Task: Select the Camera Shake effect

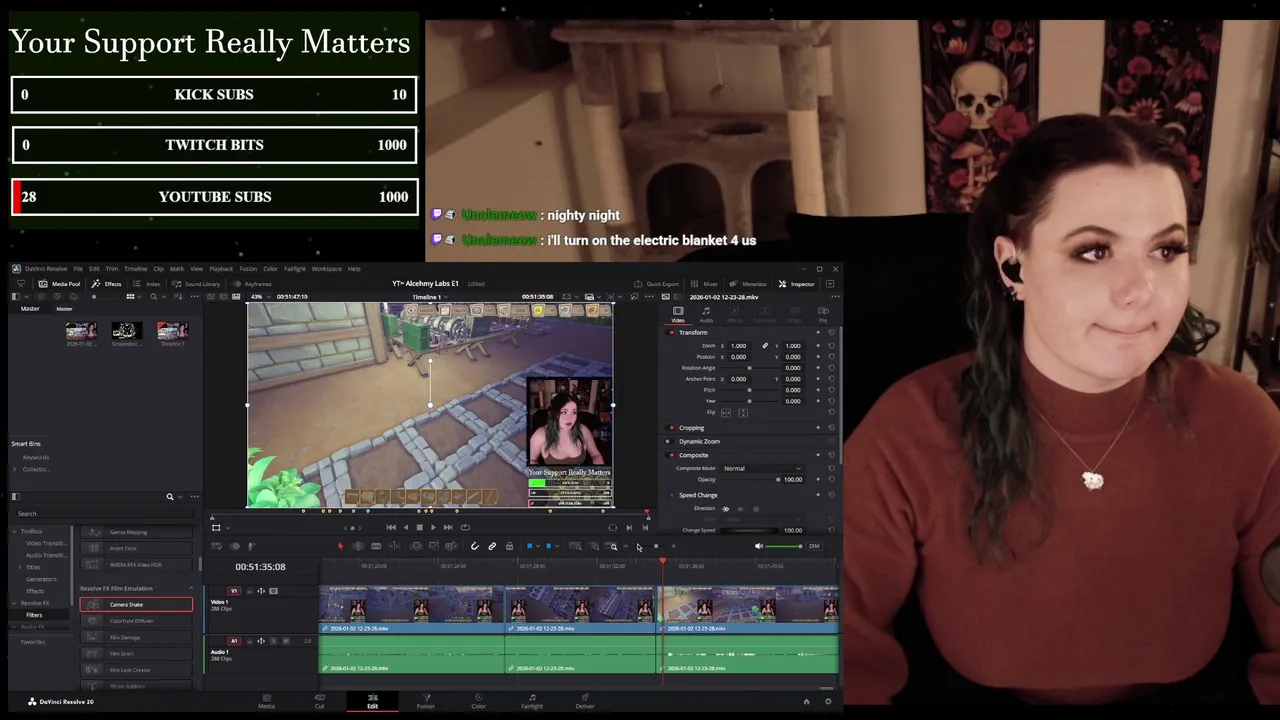Action: [136, 604]
